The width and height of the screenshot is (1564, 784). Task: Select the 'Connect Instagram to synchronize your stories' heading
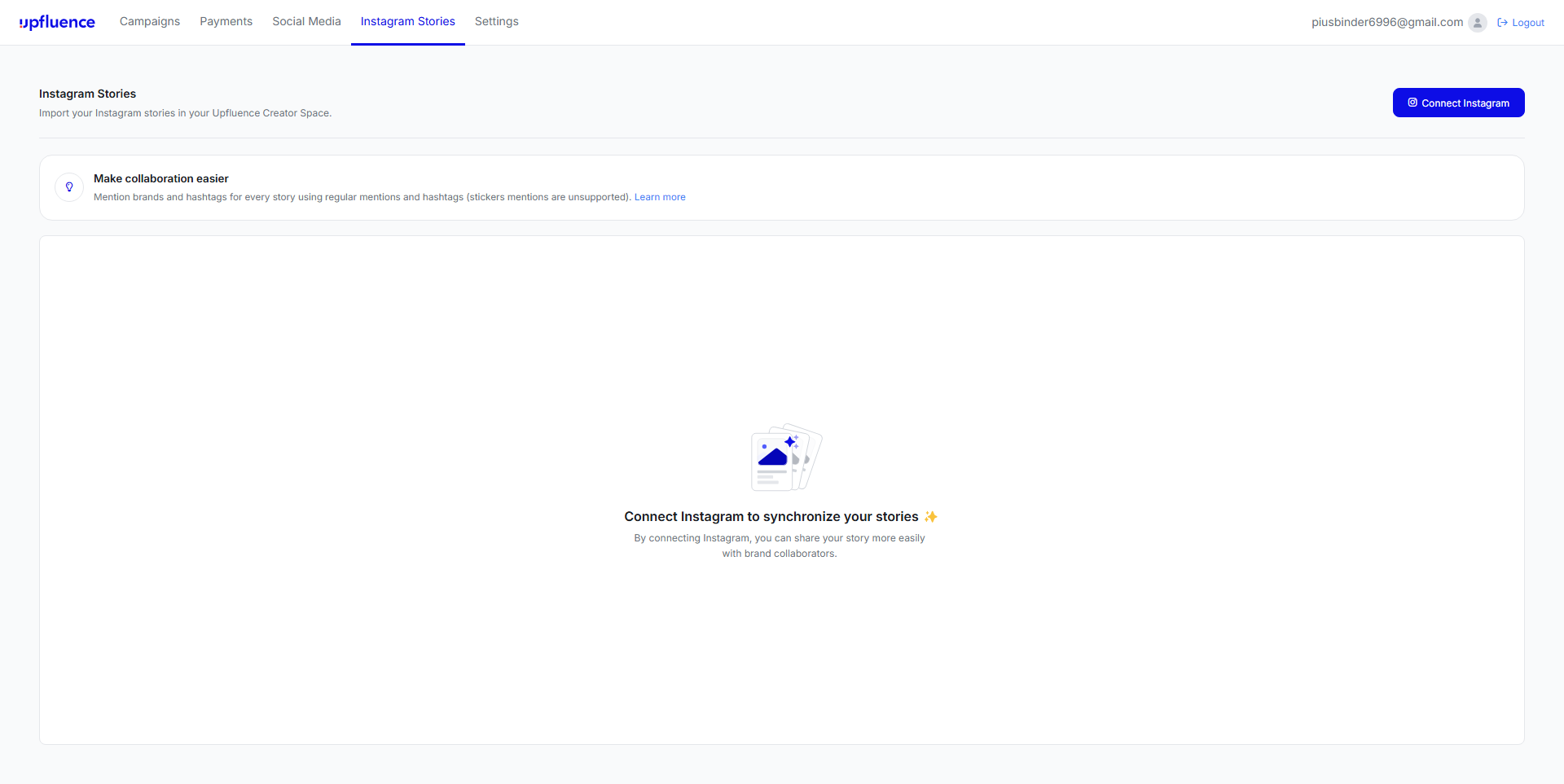(x=771, y=516)
